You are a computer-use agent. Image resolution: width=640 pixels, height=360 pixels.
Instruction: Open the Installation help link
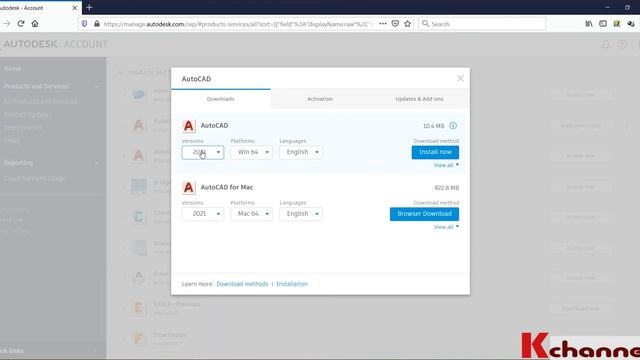pos(292,284)
